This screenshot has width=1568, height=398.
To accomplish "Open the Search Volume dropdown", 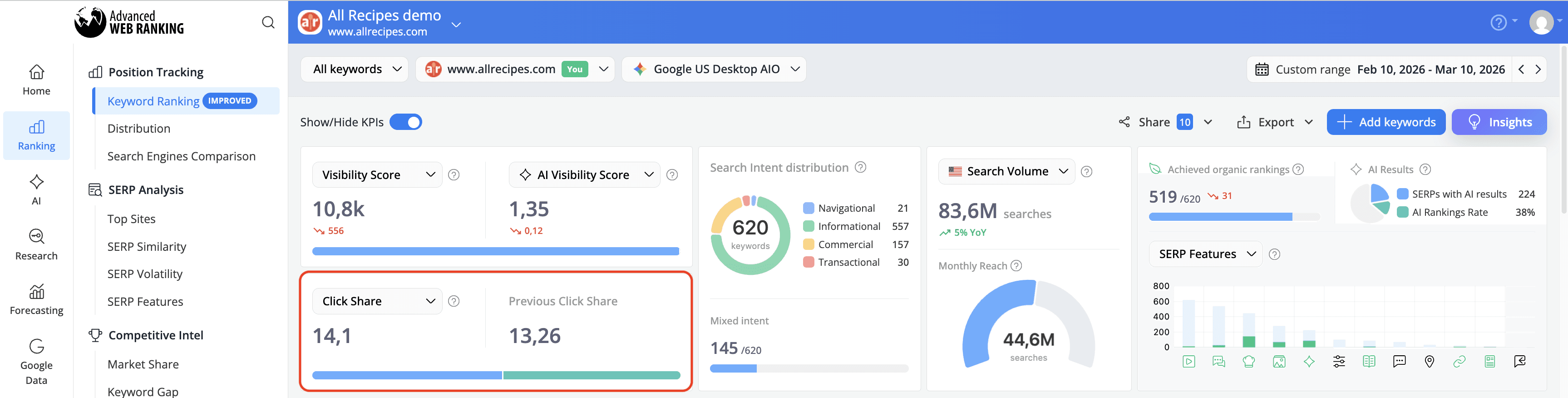I will click(x=1007, y=171).
